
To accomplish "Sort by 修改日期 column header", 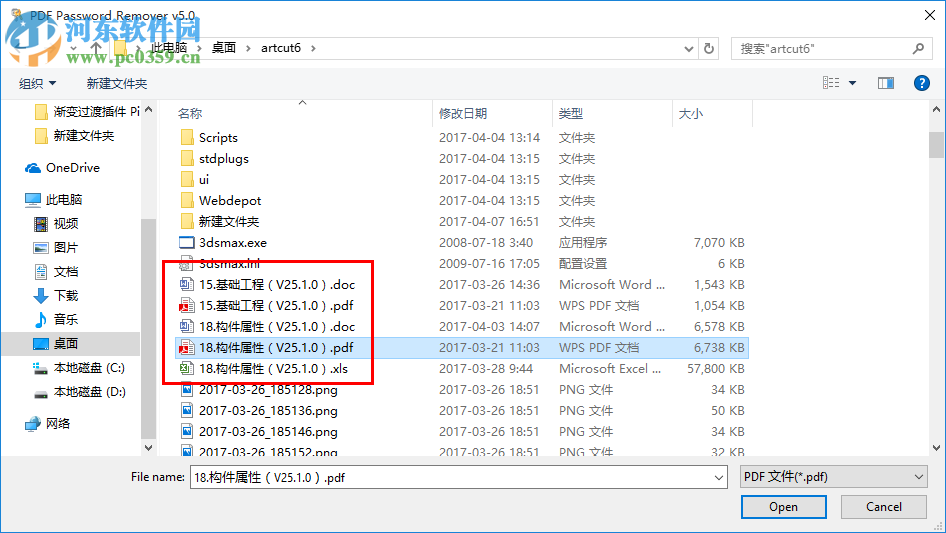I will [x=463, y=113].
